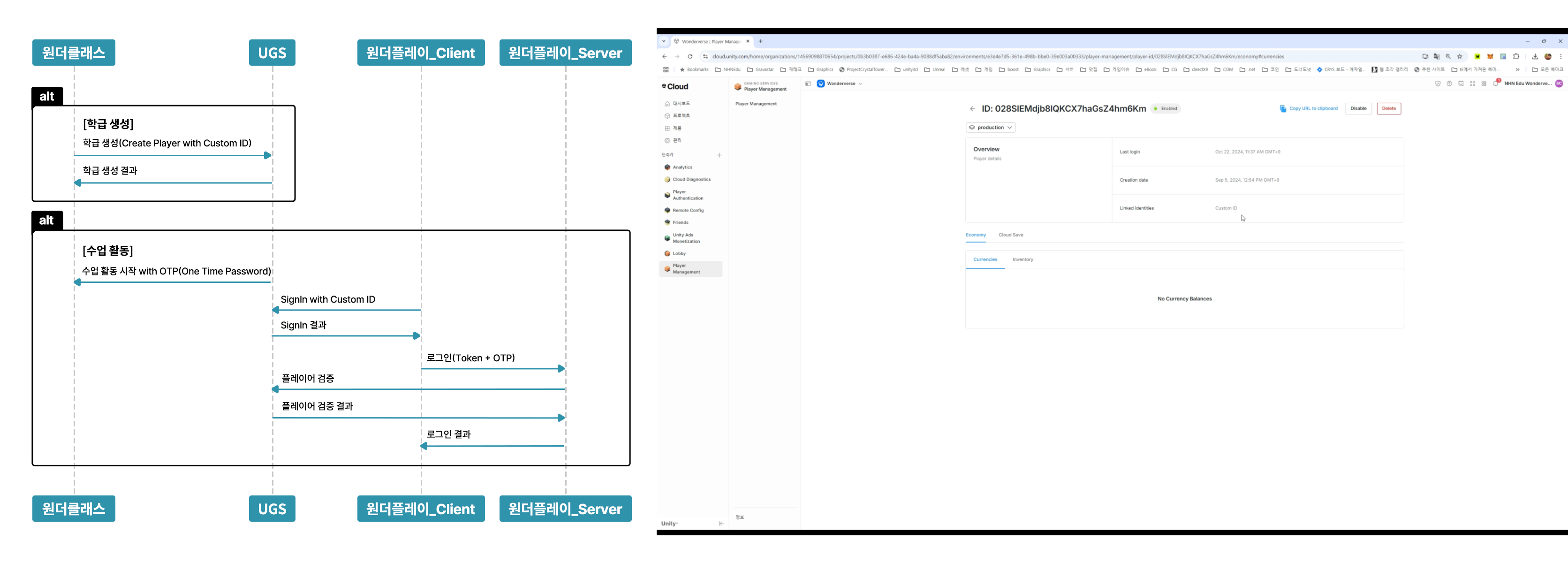Open the Chrome tab search dropdown
This screenshot has width=1568, height=563.
tap(664, 41)
